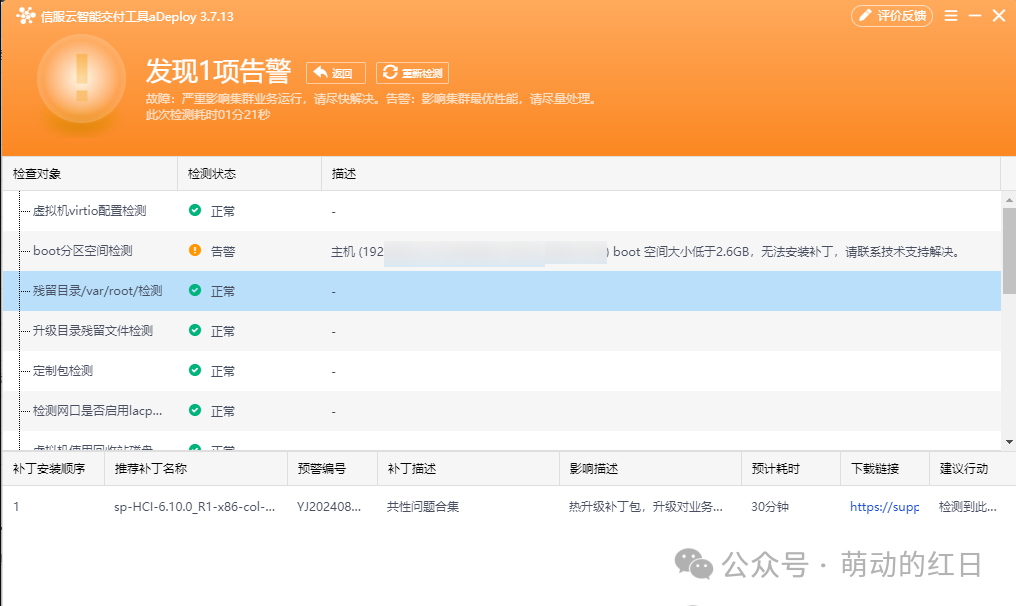Select the boot分区空间检测 tree item

(83, 251)
